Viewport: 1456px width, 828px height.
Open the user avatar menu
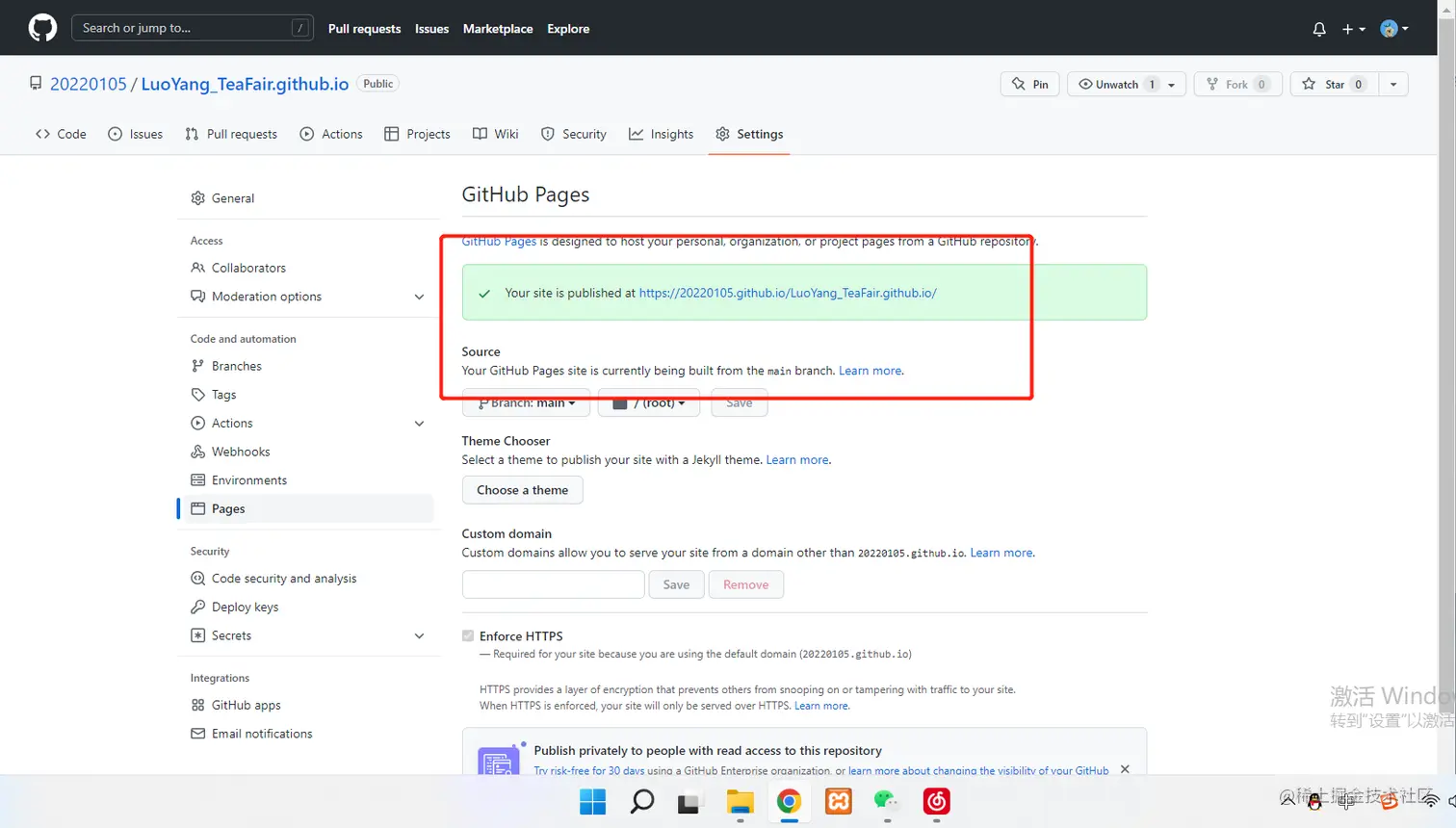click(1394, 29)
